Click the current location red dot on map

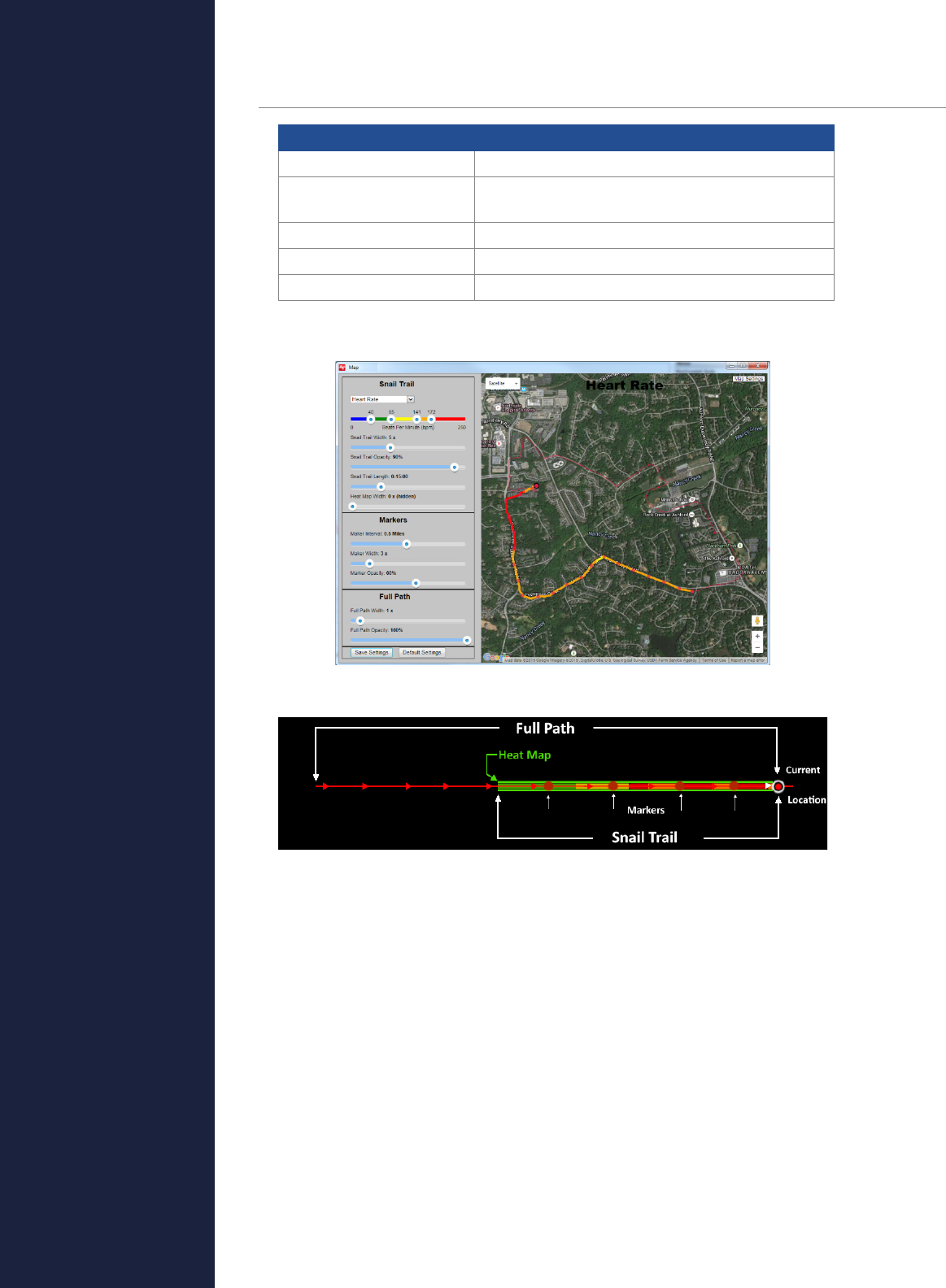pyautogui.click(x=536, y=486)
